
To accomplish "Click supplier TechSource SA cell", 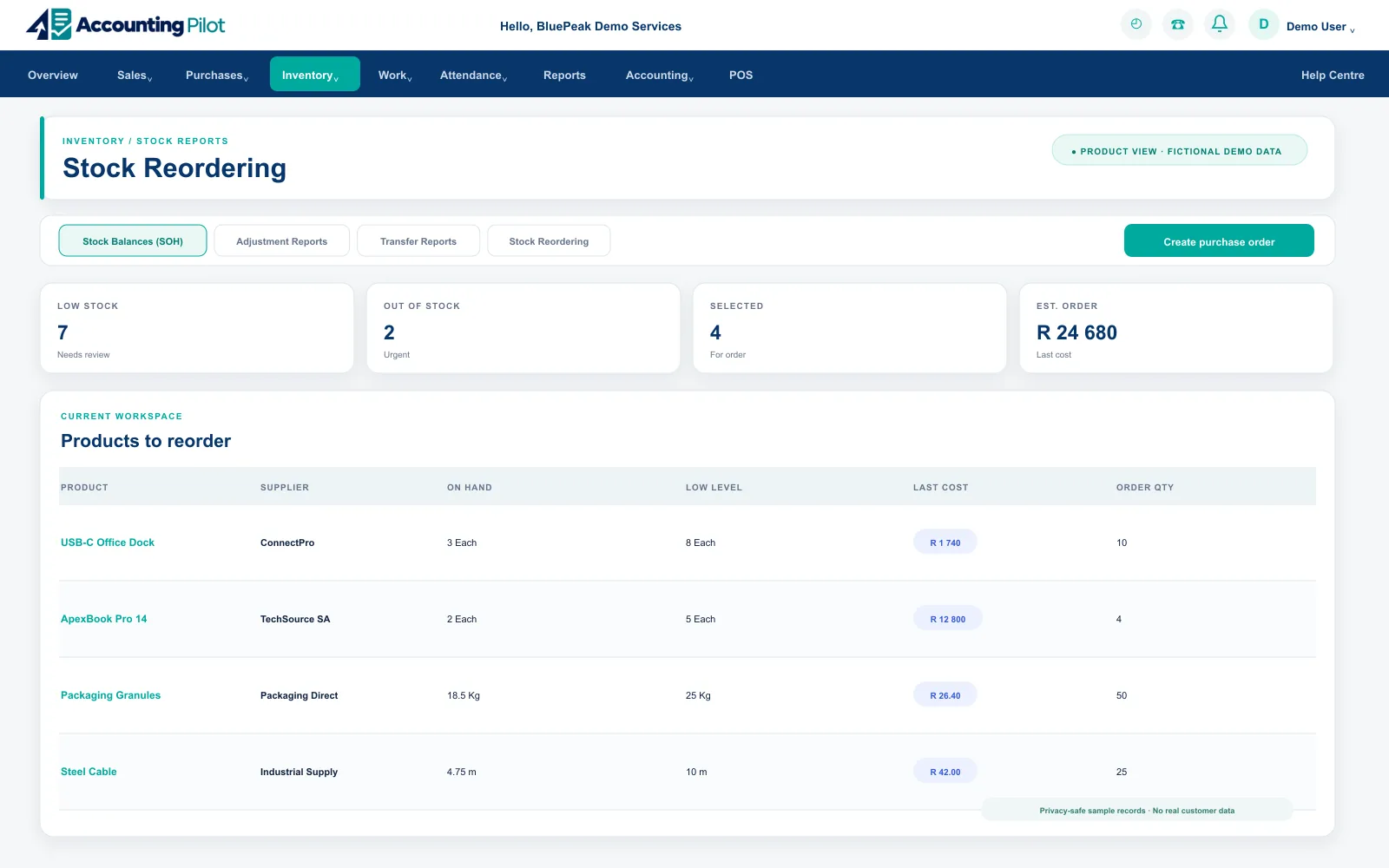I will (x=295, y=619).
